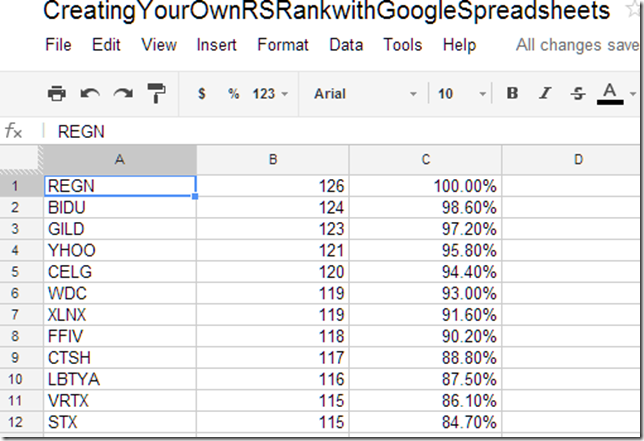Viewport: 644px width, 441px height.
Task: Toggle strikethrough formatting
Action: click(578, 94)
